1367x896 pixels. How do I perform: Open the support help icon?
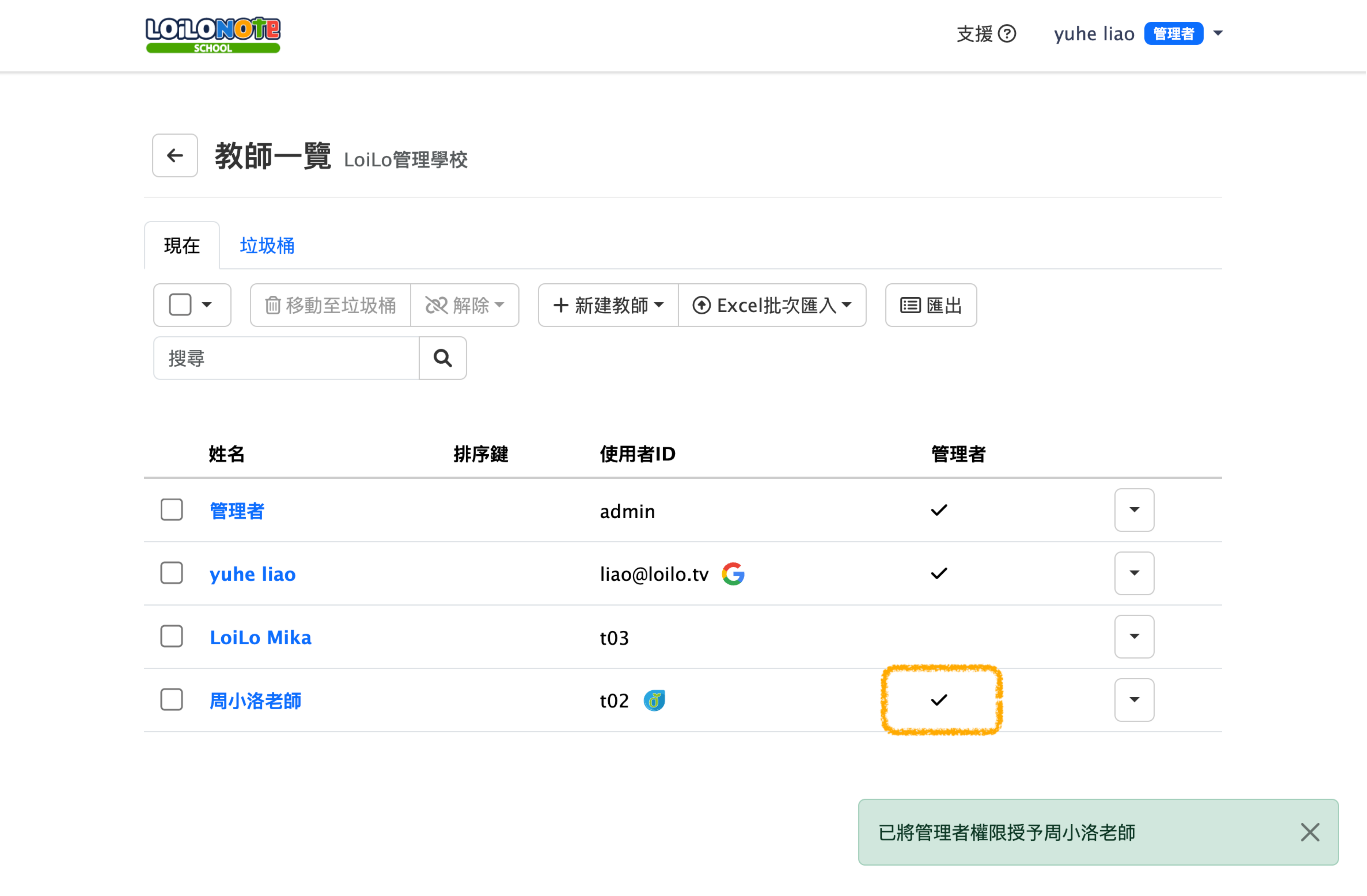(1007, 34)
